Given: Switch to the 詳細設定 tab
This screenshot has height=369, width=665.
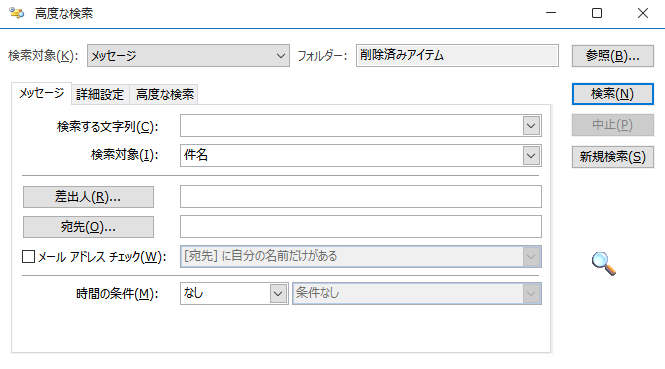Looking at the screenshot, I should click(100, 94).
